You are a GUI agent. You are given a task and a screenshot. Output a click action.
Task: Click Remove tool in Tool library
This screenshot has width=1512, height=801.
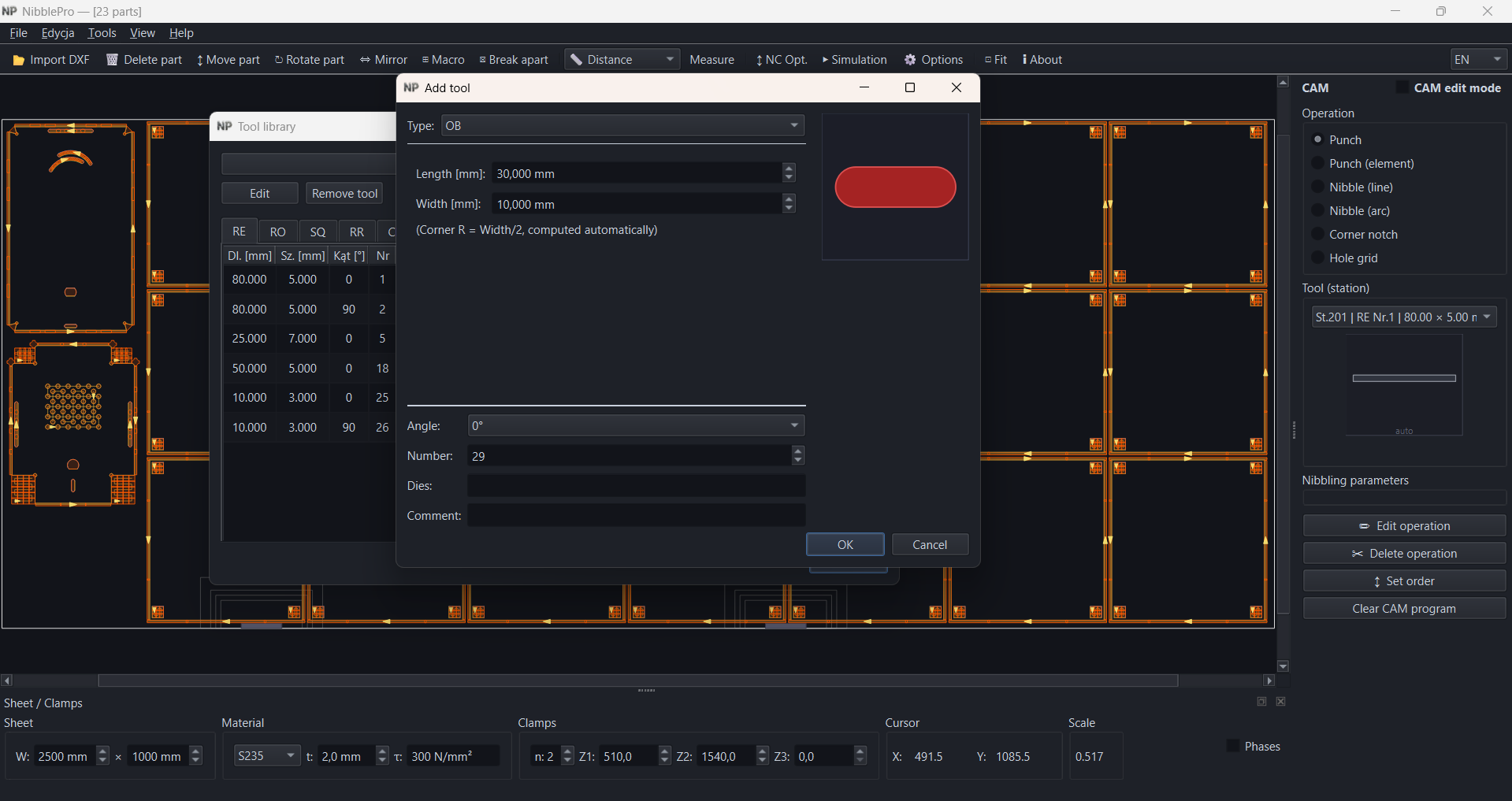coord(345,194)
